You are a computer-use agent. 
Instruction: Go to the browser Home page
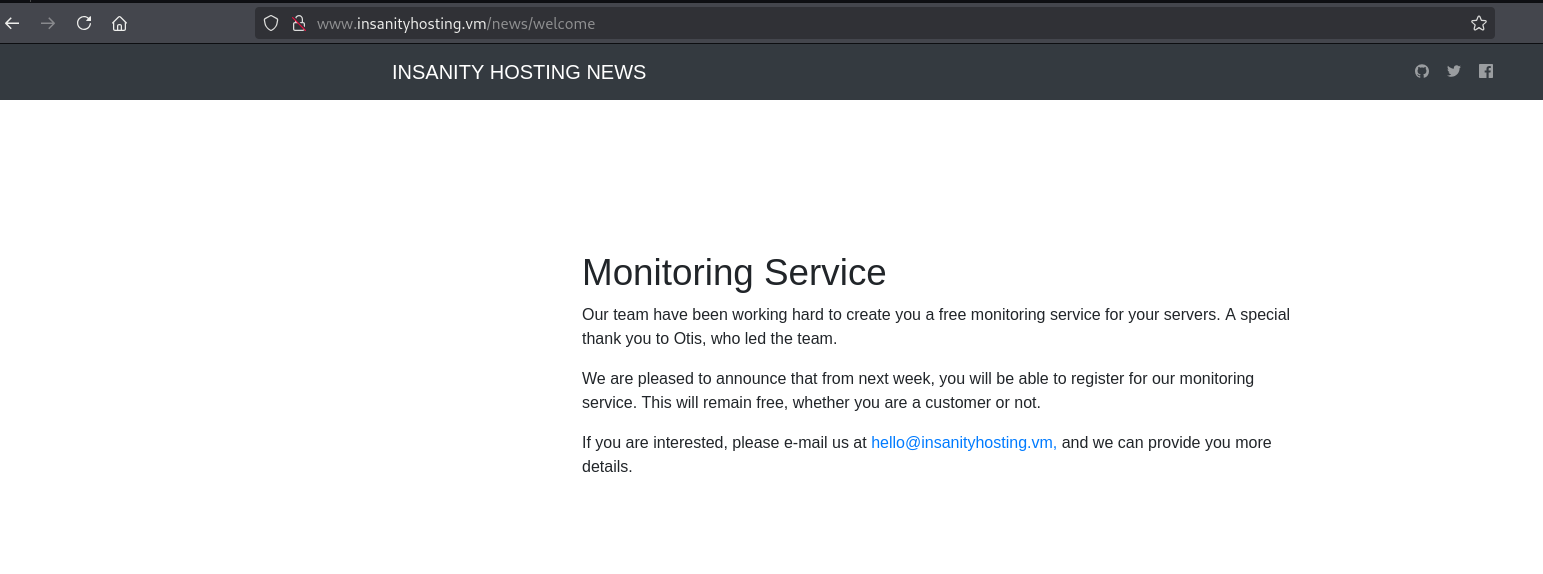click(119, 23)
